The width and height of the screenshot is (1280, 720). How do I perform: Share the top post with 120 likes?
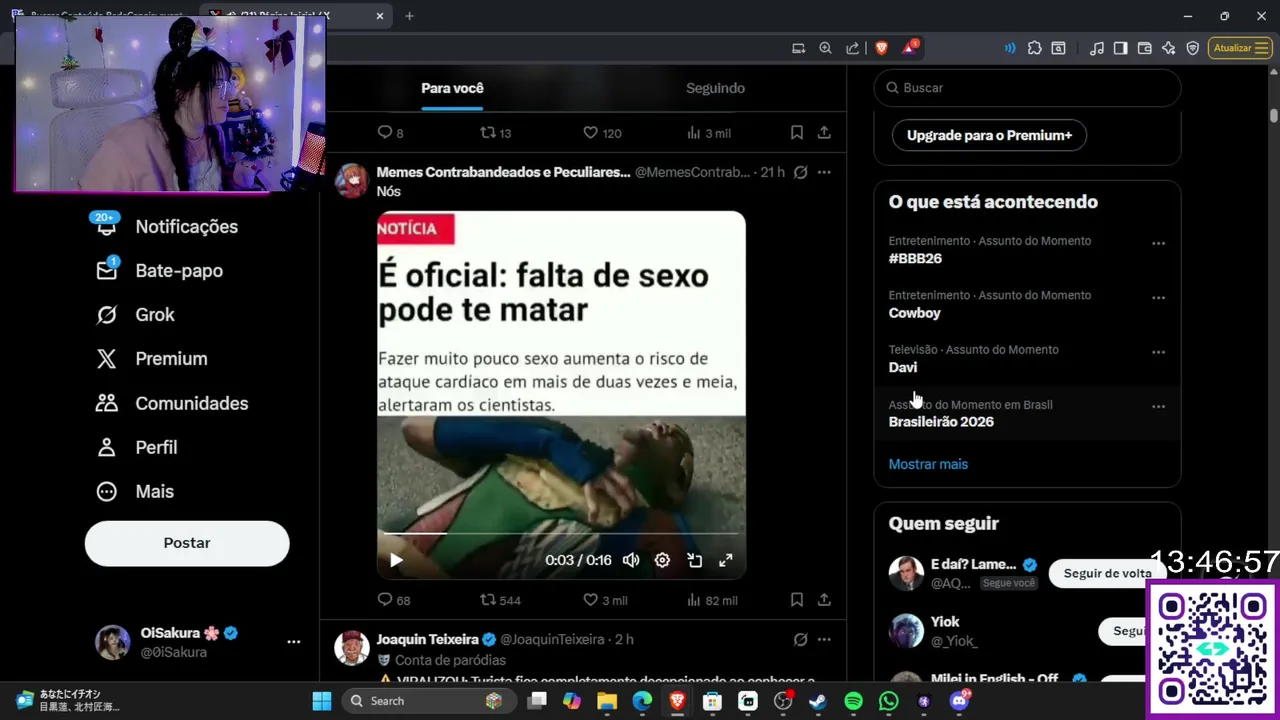point(824,133)
